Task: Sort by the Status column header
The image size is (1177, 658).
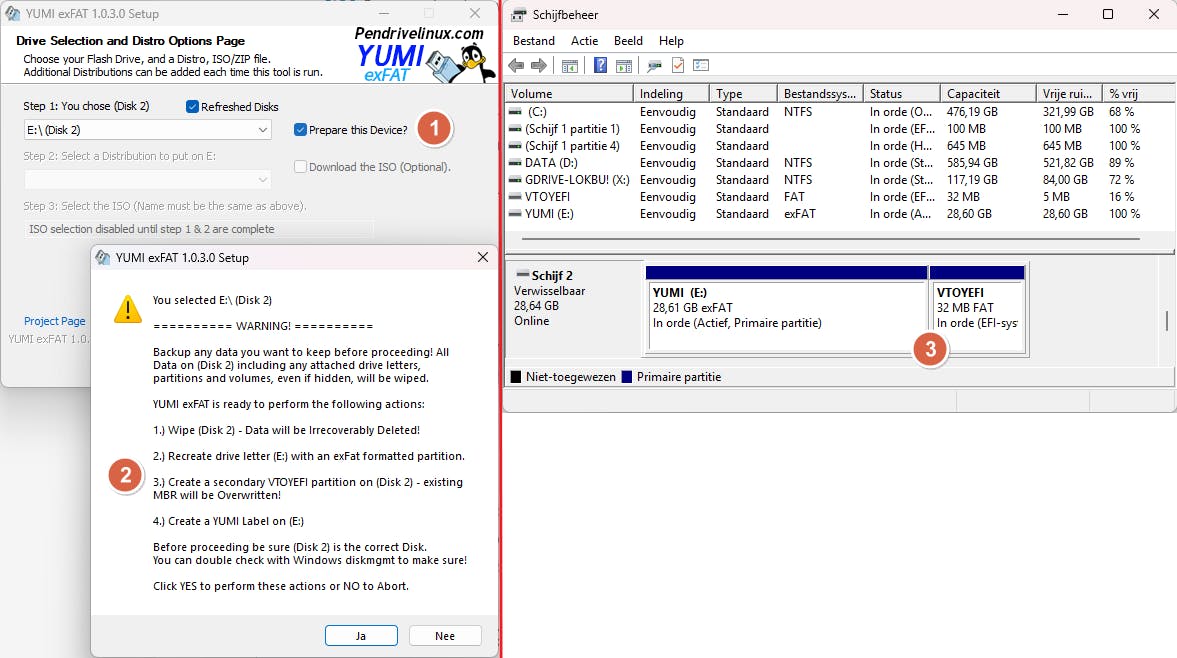Action: pos(902,93)
